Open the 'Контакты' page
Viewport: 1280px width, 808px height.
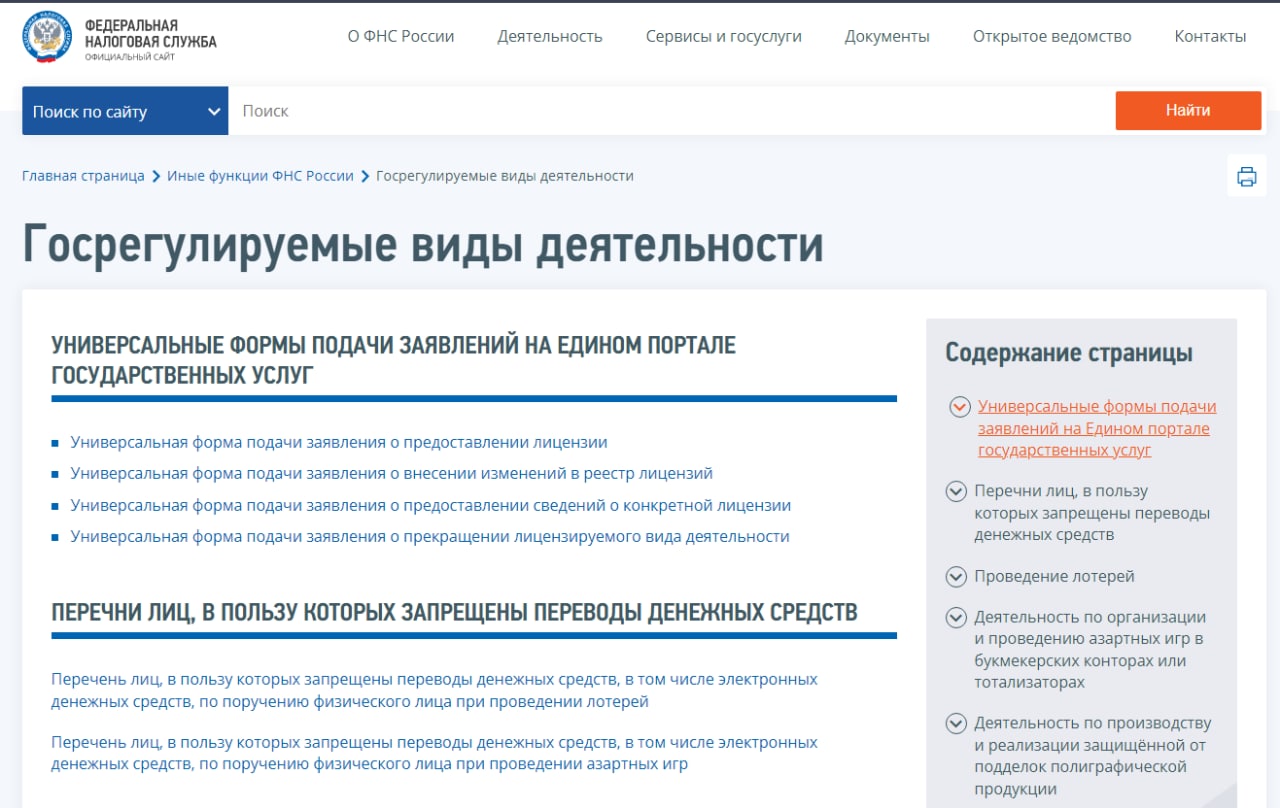(1210, 37)
